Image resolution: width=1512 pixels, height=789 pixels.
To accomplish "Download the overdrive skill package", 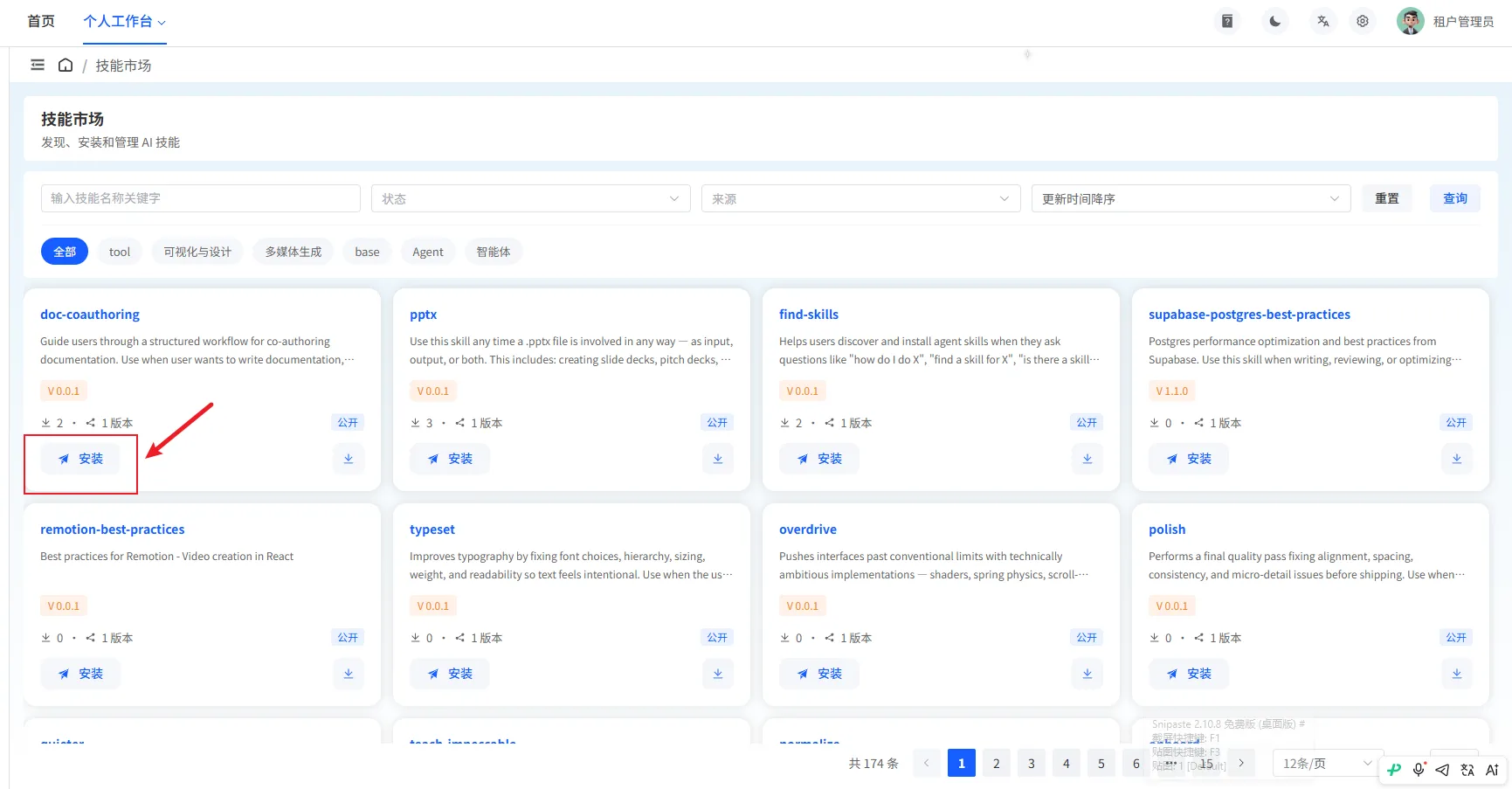I will click(x=1087, y=674).
